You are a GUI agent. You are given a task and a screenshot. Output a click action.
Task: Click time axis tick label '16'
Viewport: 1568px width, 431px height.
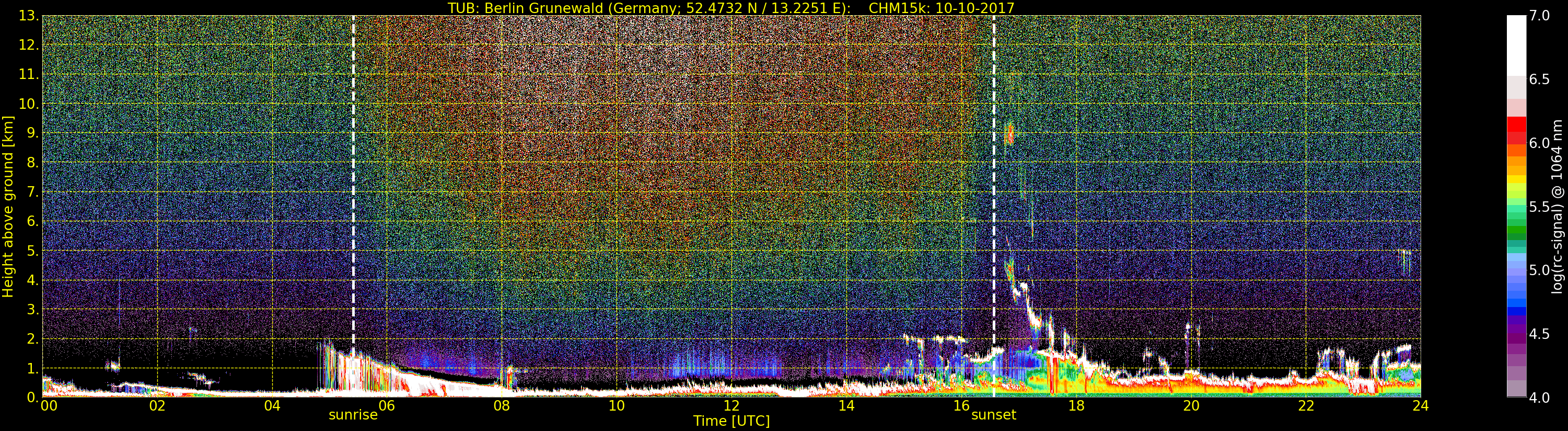(961, 406)
